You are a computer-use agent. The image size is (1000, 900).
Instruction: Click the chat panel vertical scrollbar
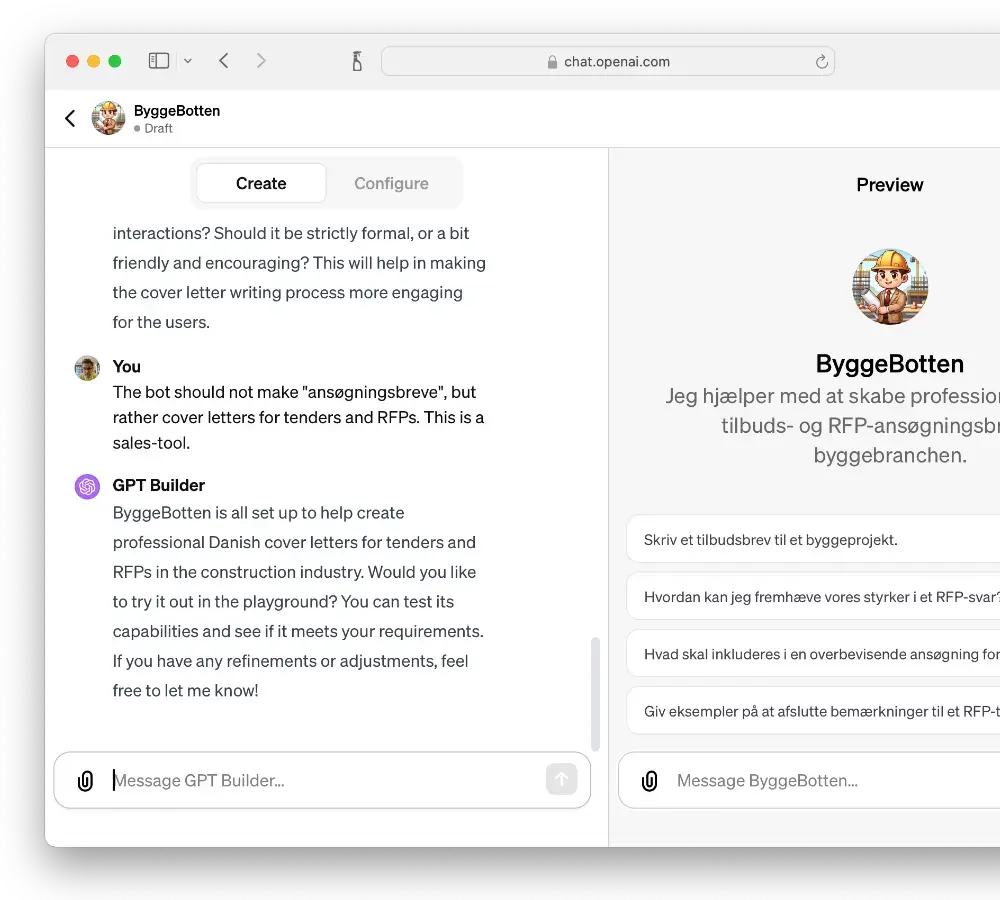[595, 694]
